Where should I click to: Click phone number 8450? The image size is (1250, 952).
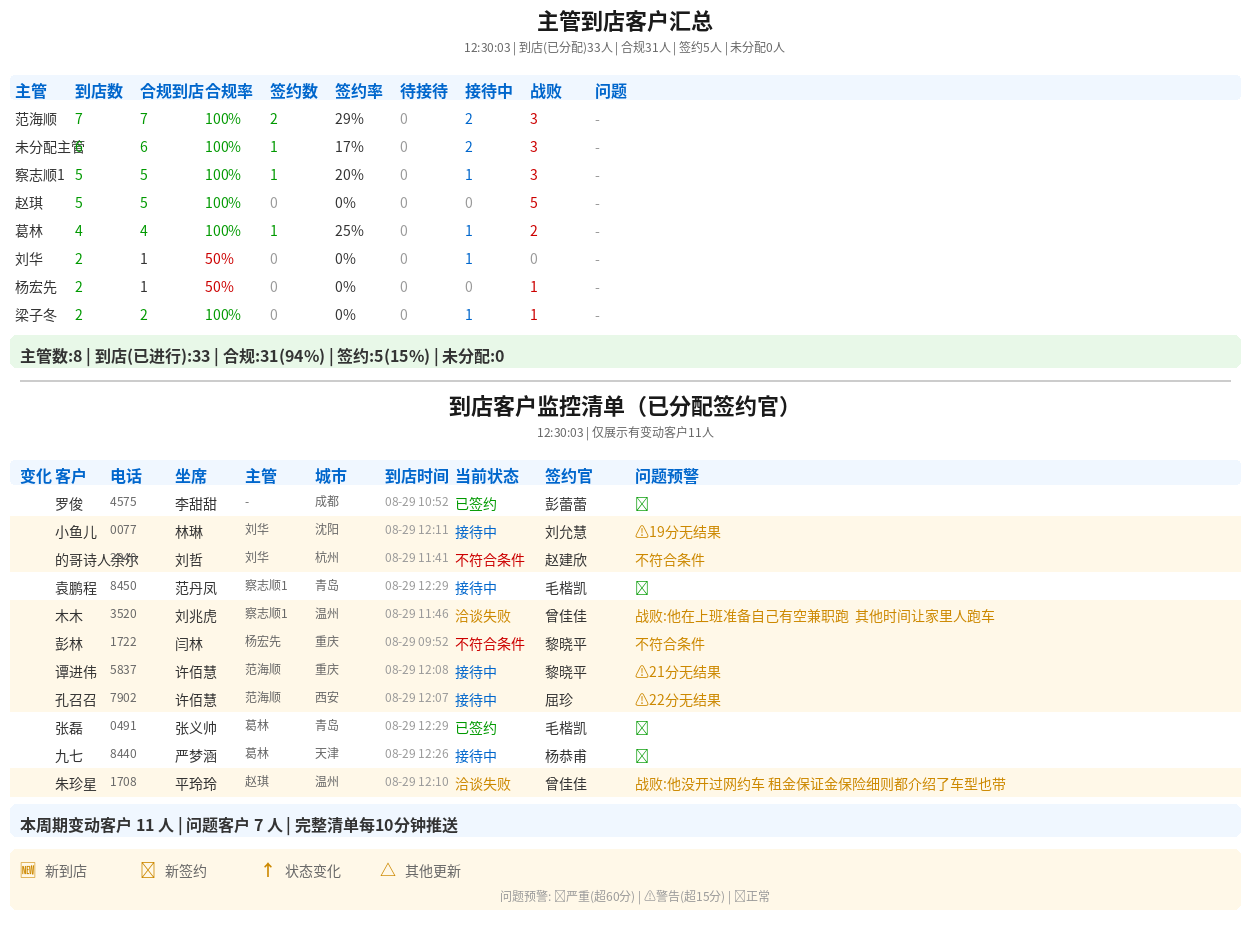[x=123, y=586]
